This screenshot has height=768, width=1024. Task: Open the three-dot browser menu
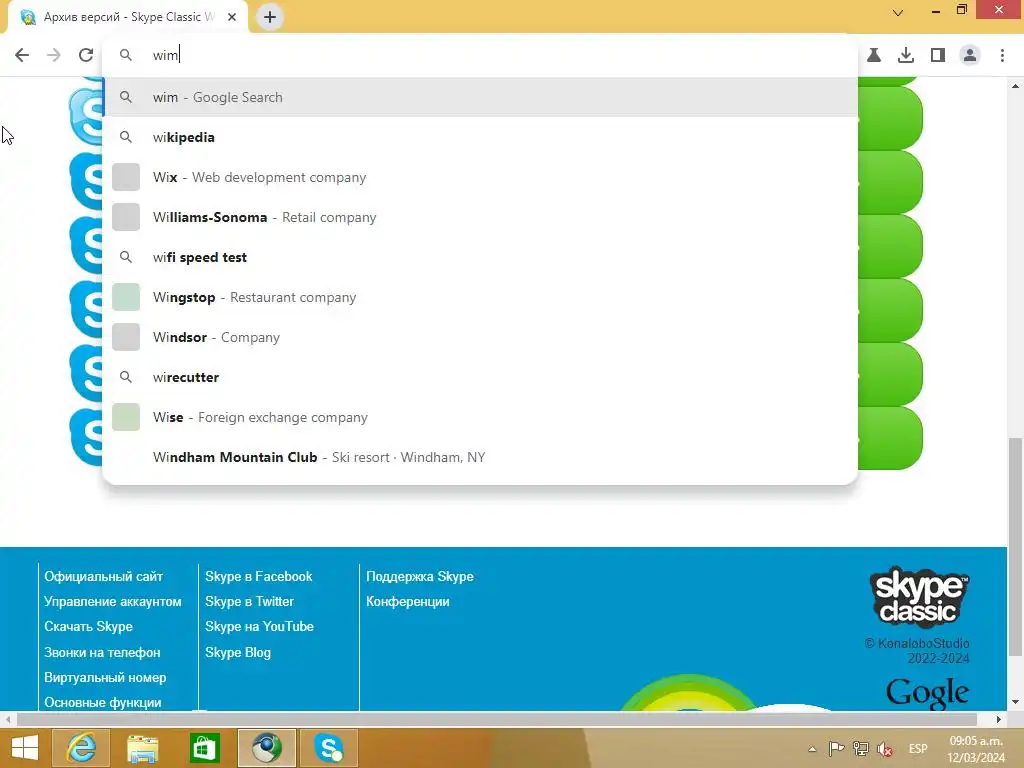tap(1002, 55)
